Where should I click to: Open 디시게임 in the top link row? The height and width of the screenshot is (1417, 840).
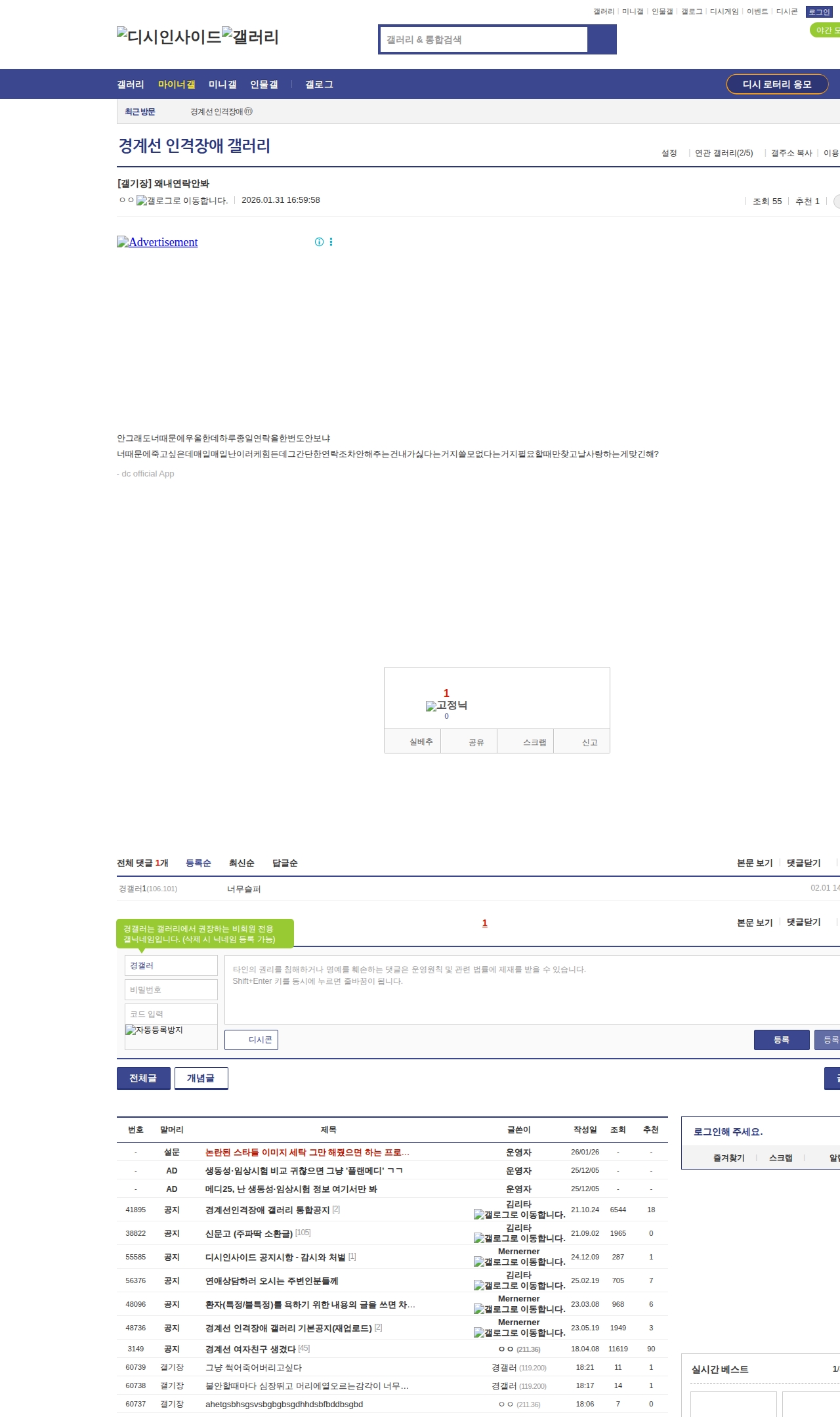coord(724,12)
